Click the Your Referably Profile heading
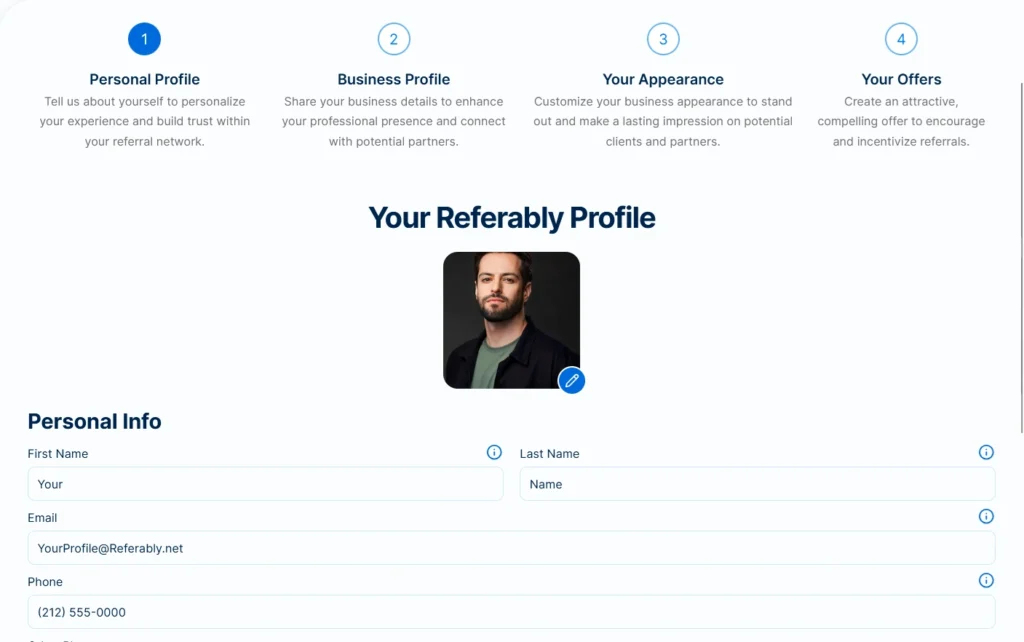This screenshot has height=642, width=1024. (x=512, y=217)
